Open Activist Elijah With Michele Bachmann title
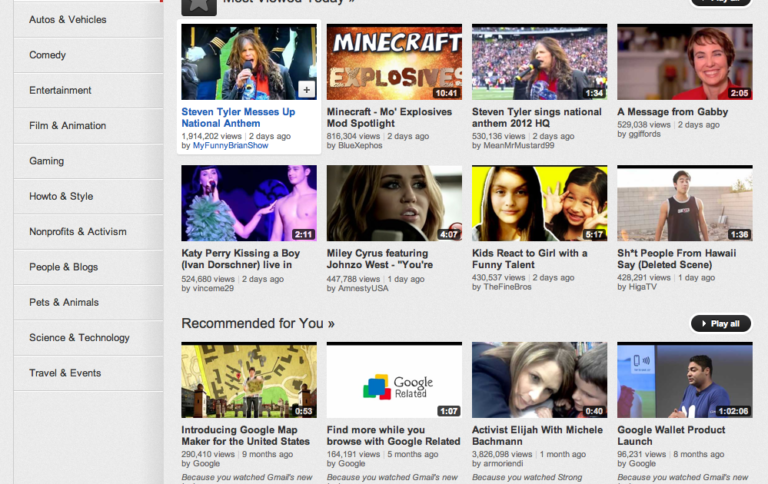 click(x=537, y=436)
